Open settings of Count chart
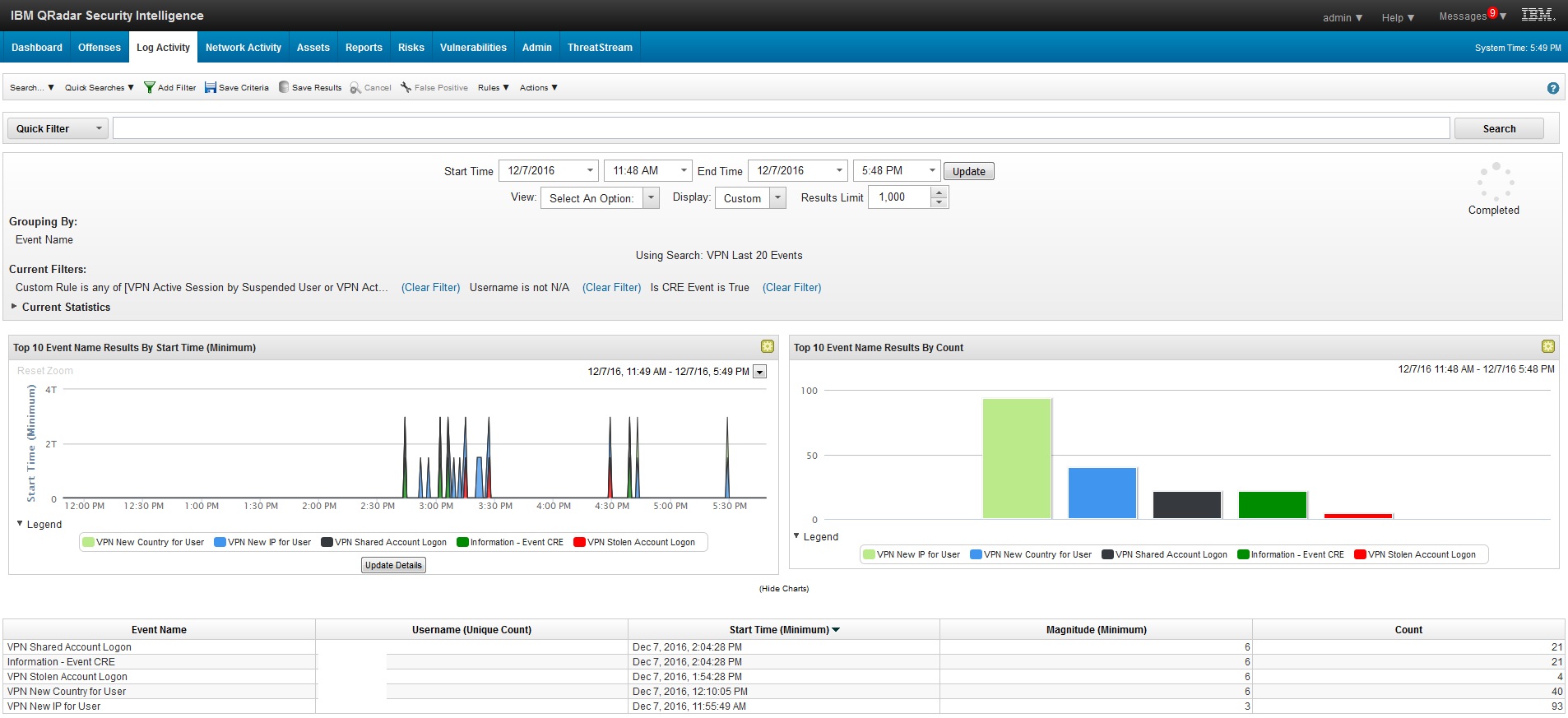 1547,347
